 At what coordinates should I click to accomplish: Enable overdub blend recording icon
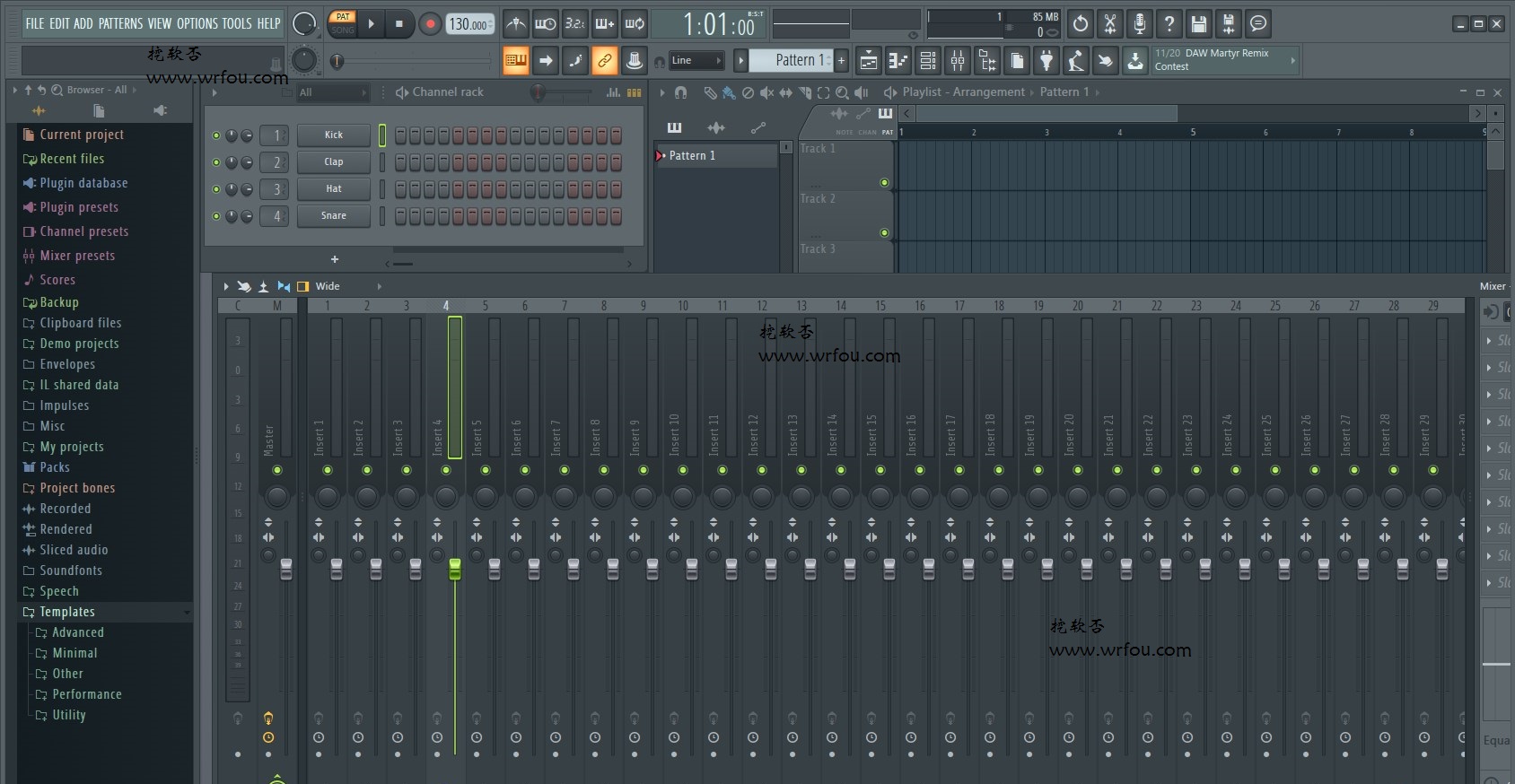(605, 24)
